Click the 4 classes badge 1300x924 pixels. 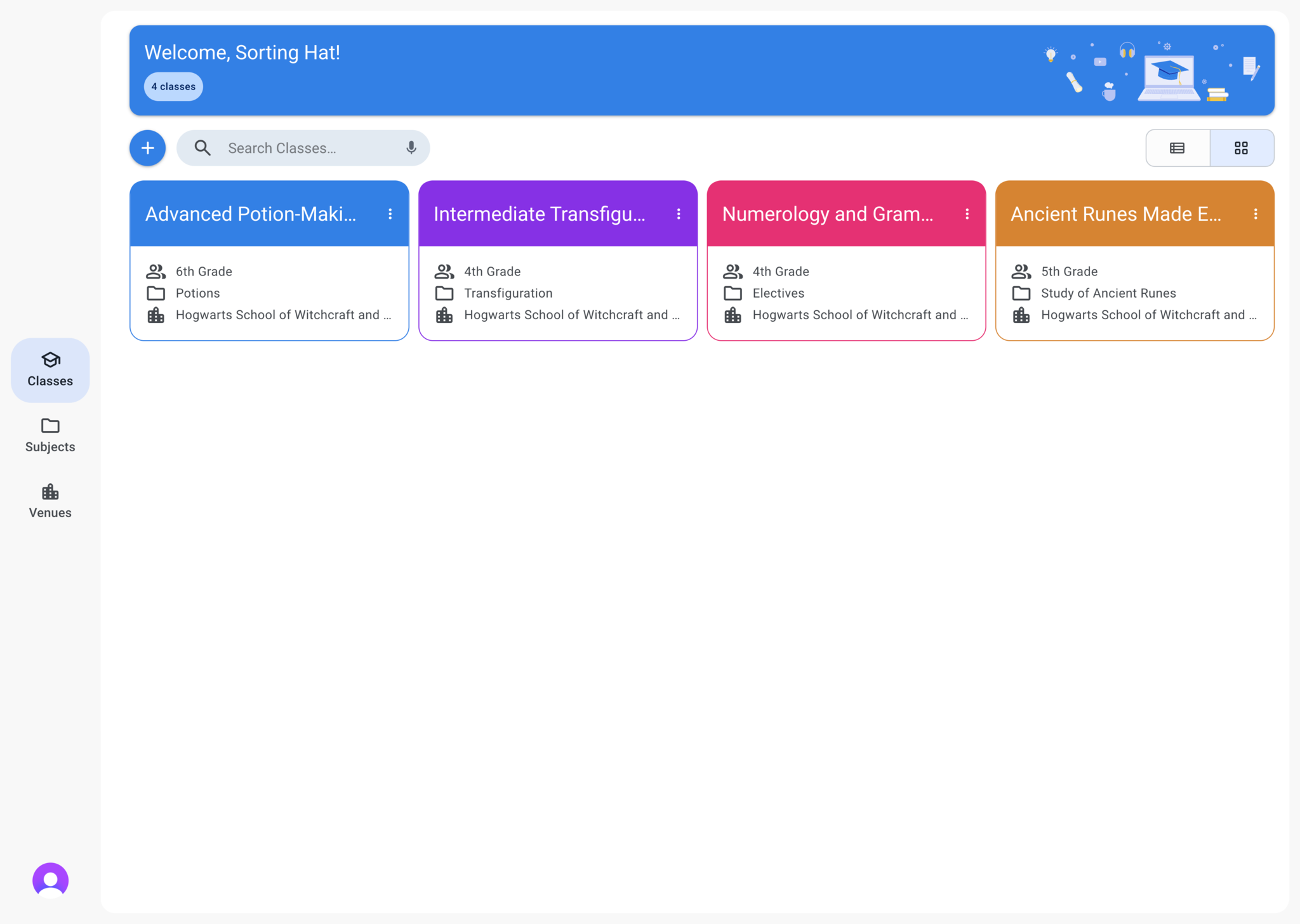[x=173, y=87]
